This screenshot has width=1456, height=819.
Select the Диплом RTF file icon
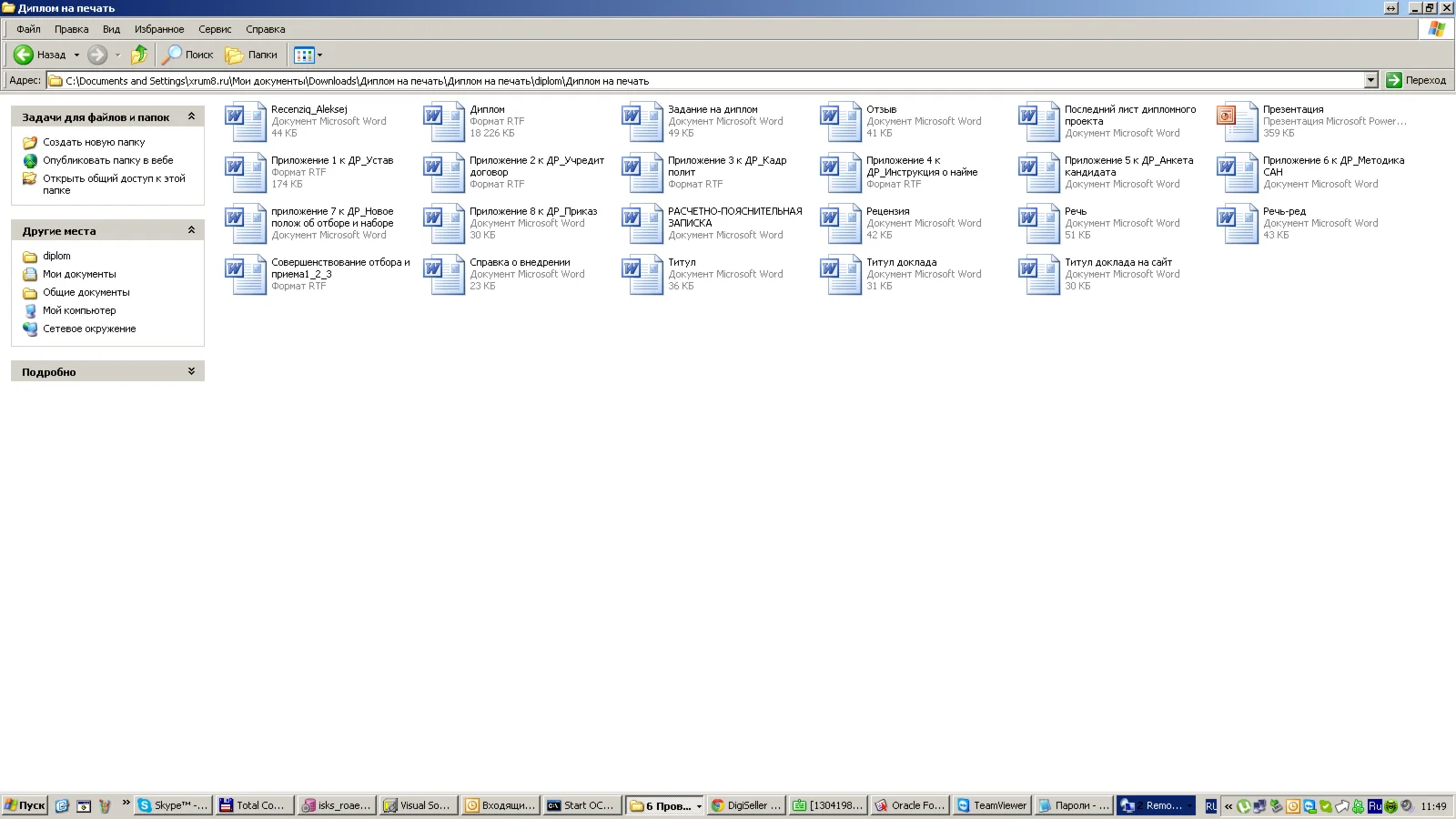444,122
